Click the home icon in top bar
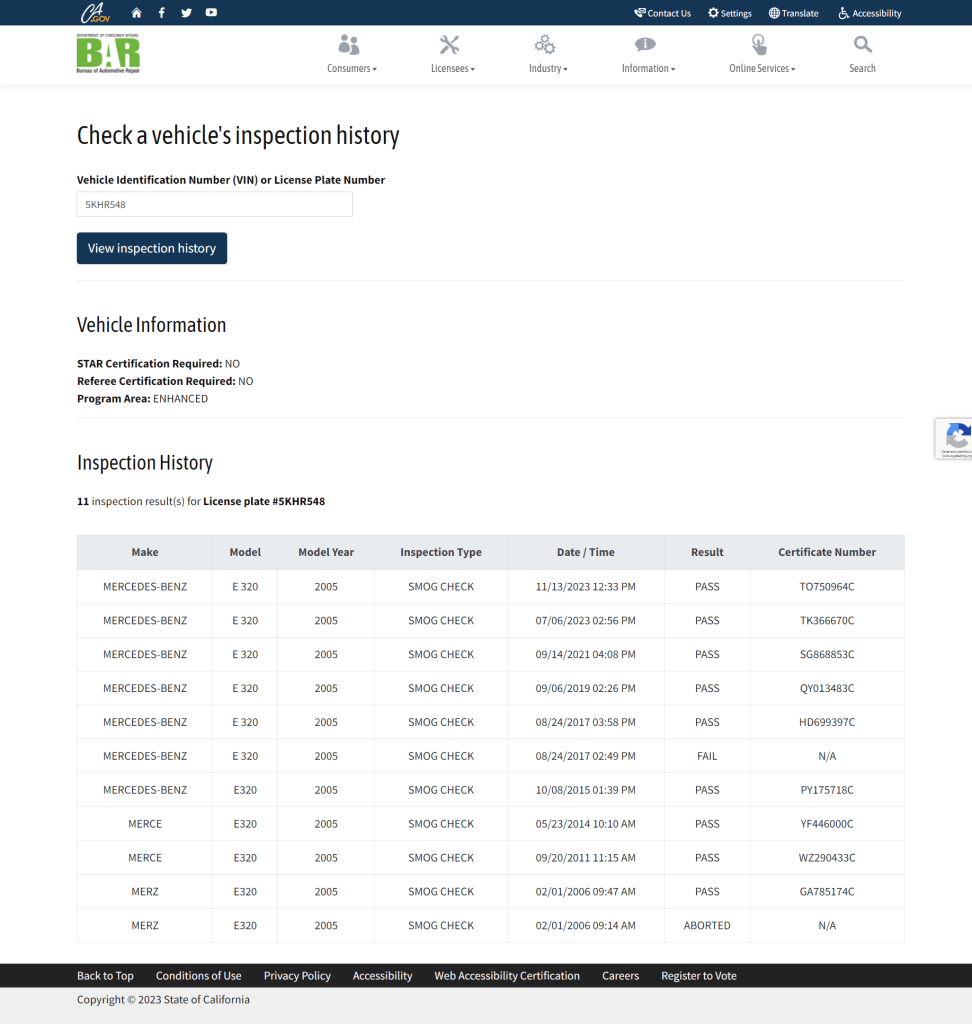 pos(136,13)
